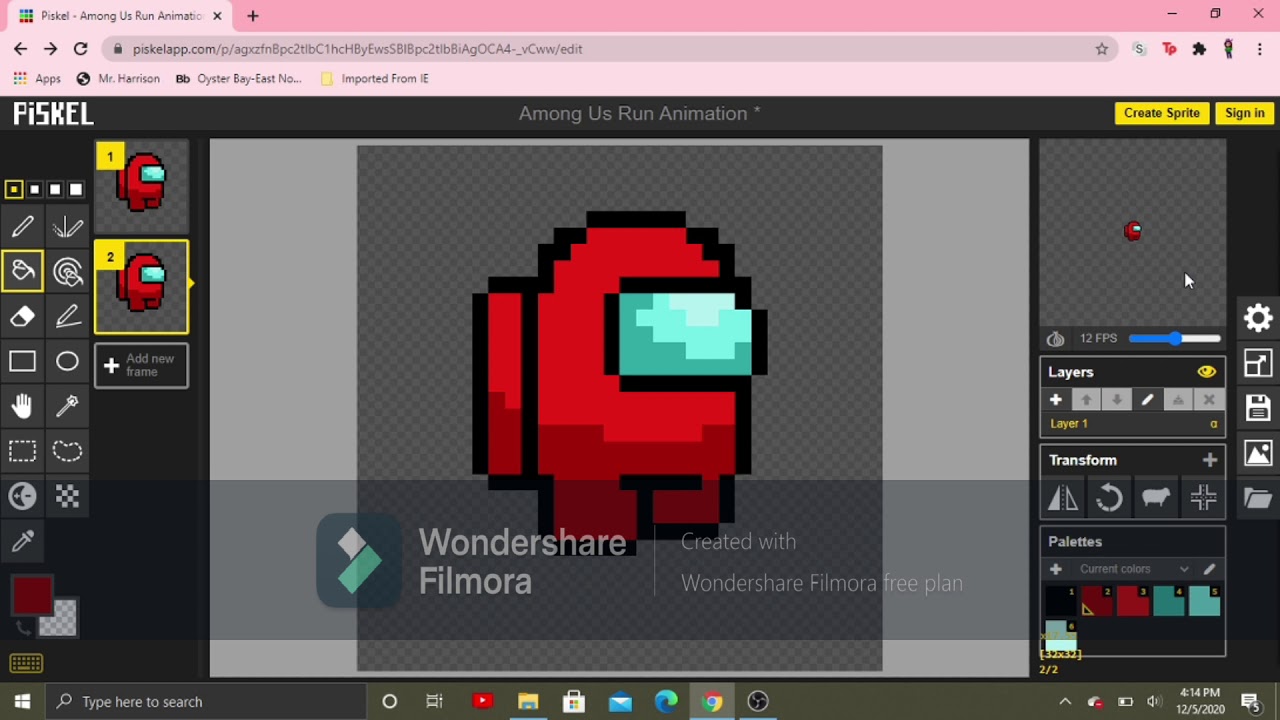Open the Export image panel icon

point(1258,453)
